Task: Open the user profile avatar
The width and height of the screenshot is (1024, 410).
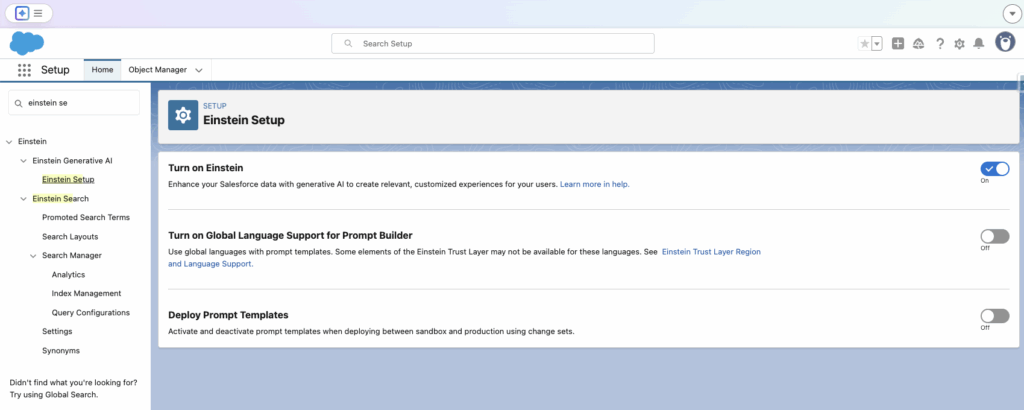Action: (x=1005, y=42)
